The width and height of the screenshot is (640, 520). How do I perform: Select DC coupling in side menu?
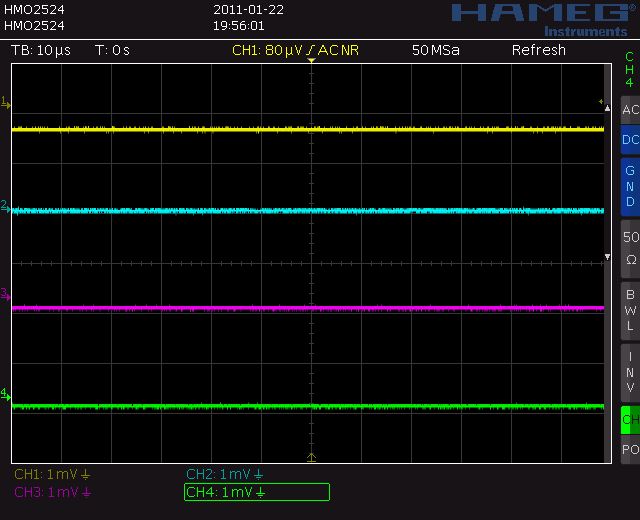tap(629, 140)
